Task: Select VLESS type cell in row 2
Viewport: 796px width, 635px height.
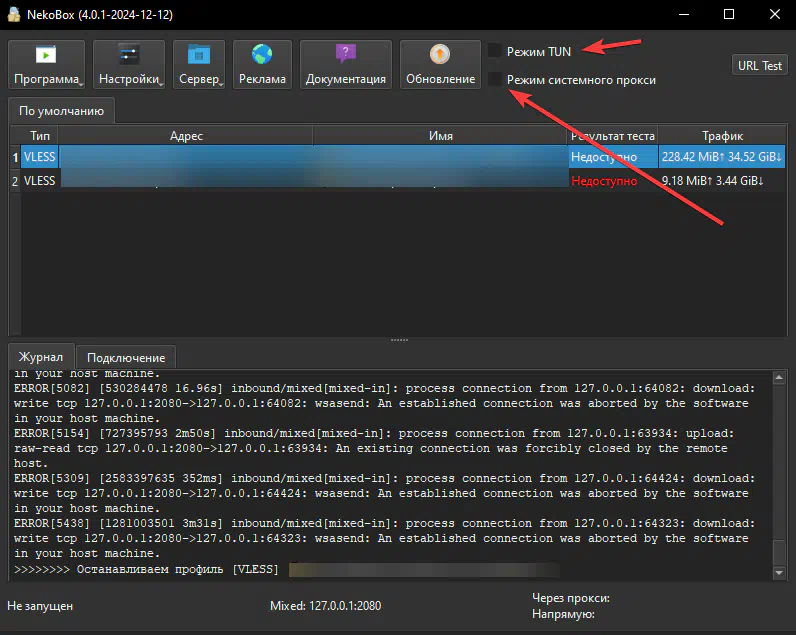Action: pyautogui.click(x=40, y=181)
